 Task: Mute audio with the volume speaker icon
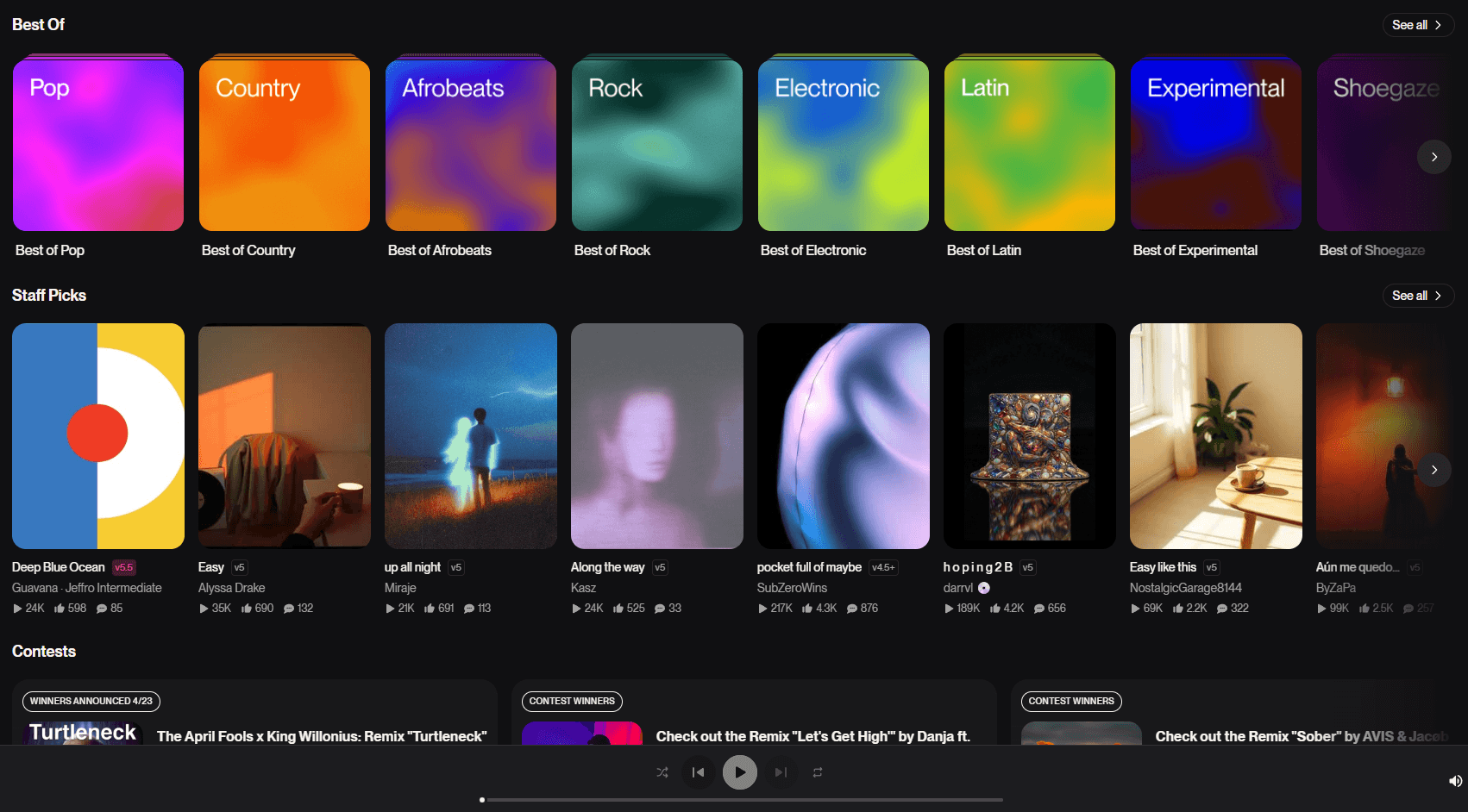point(1455,781)
